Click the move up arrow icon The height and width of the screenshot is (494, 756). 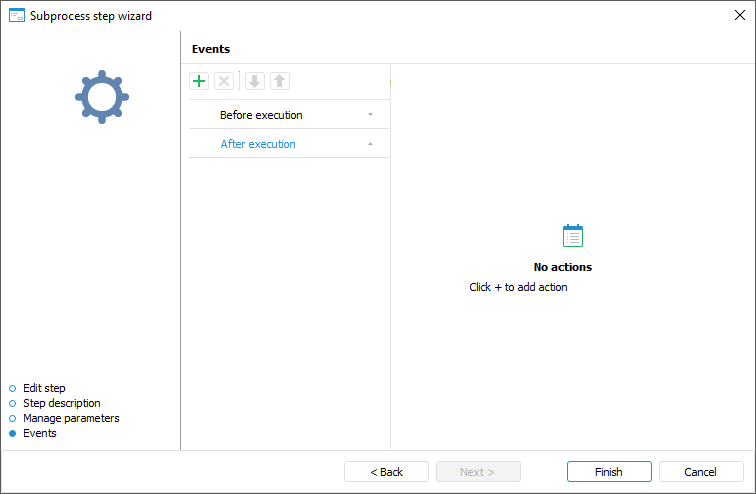pos(280,81)
